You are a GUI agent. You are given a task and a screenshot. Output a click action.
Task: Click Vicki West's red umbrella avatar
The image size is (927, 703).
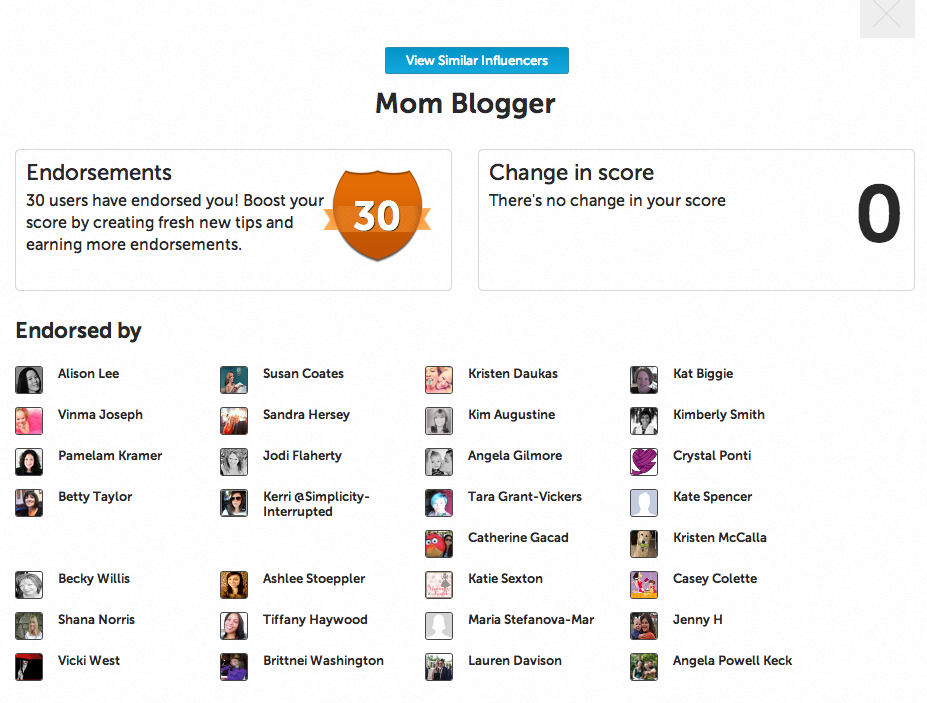click(x=29, y=667)
